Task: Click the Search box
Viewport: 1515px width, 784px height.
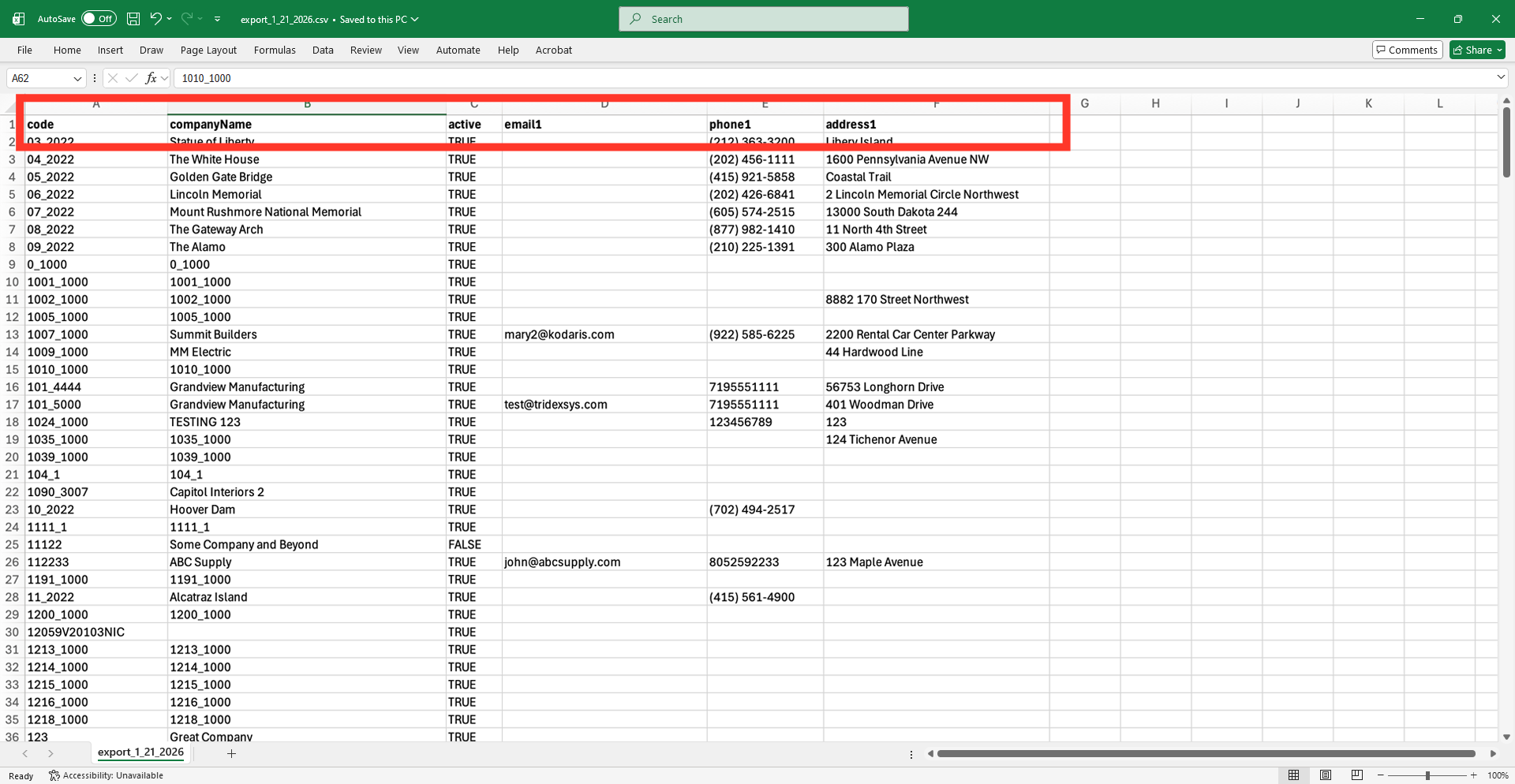Action: click(763, 19)
